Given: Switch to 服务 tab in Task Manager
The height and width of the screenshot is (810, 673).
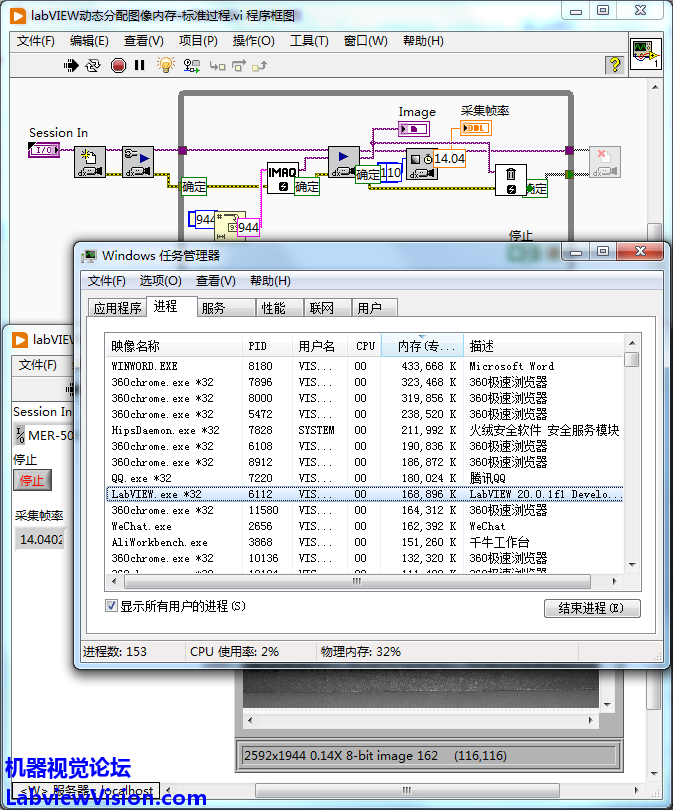Looking at the screenshot, I should [x=226, y=308].
